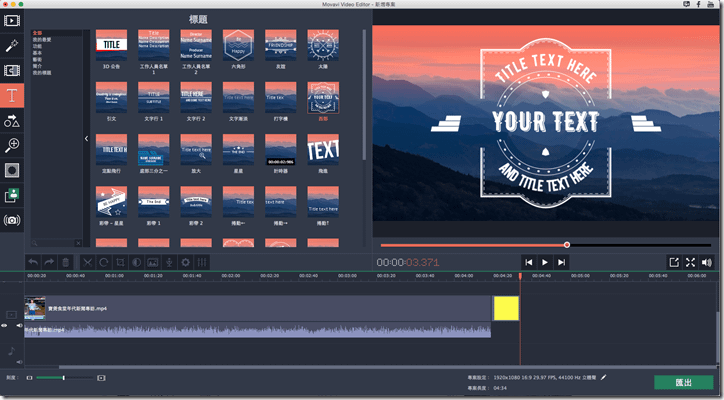Select the shapes callouts icon
Screen dimensions: 724x400
12,121
